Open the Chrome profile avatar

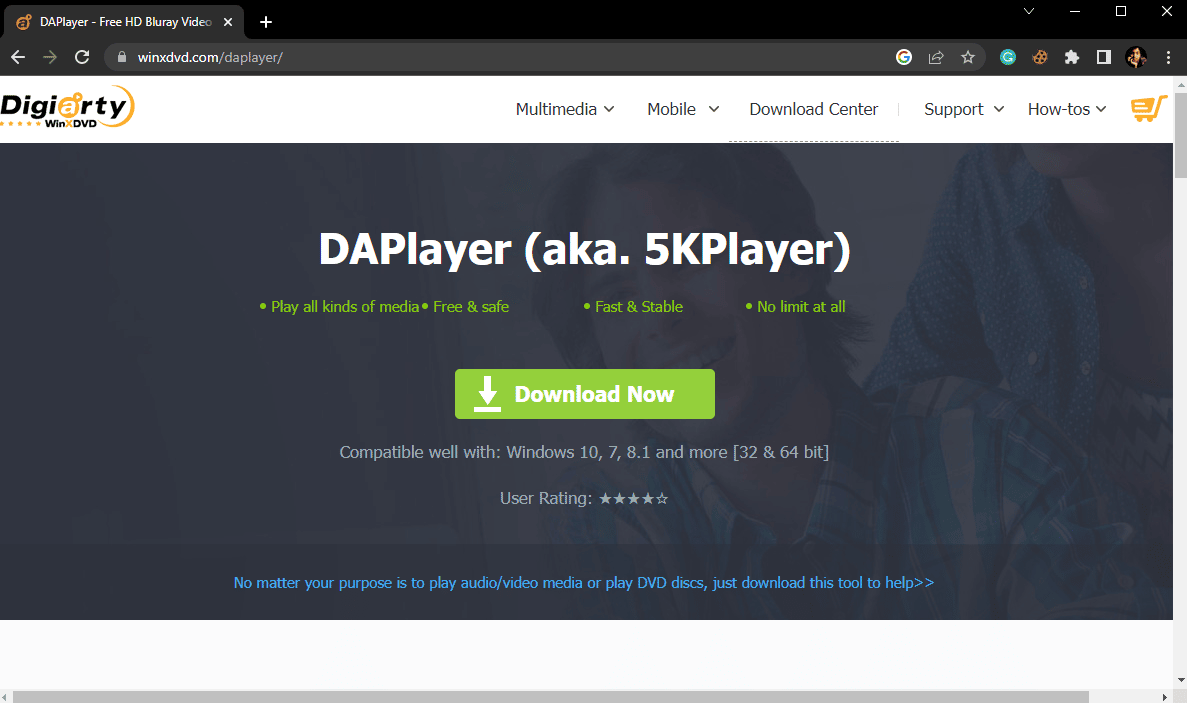1136,58
